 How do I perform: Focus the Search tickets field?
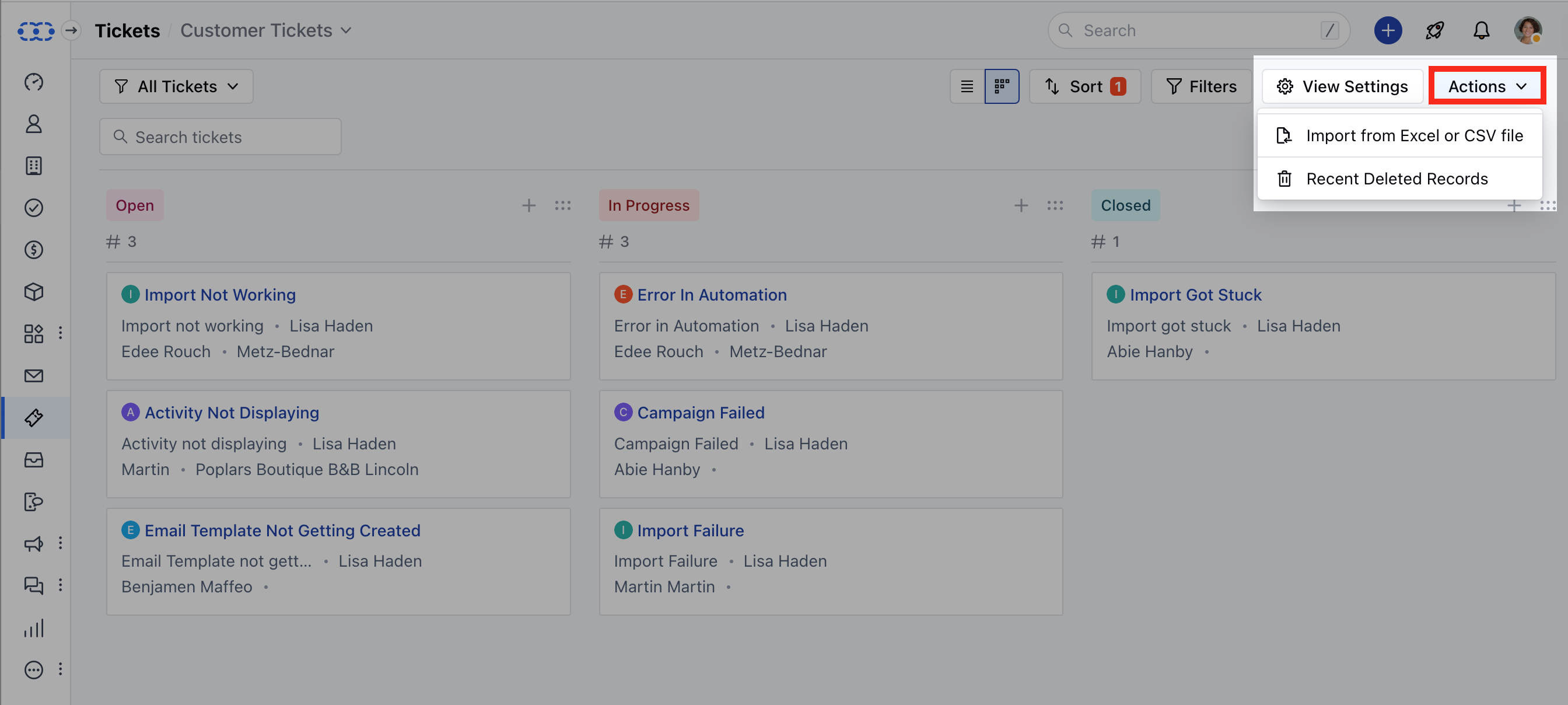point(220,137)
